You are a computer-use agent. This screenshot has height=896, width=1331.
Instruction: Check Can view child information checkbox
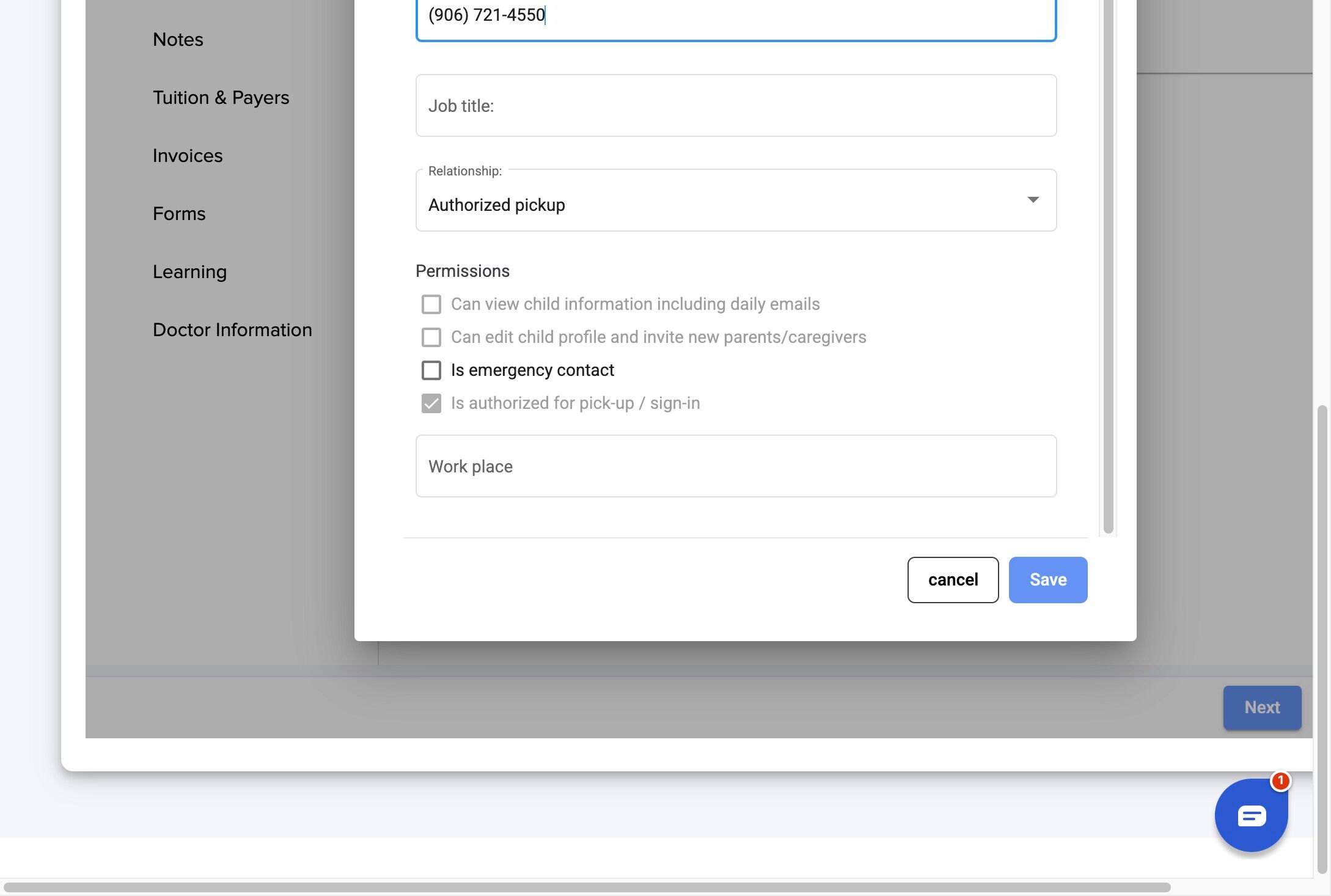431,304
